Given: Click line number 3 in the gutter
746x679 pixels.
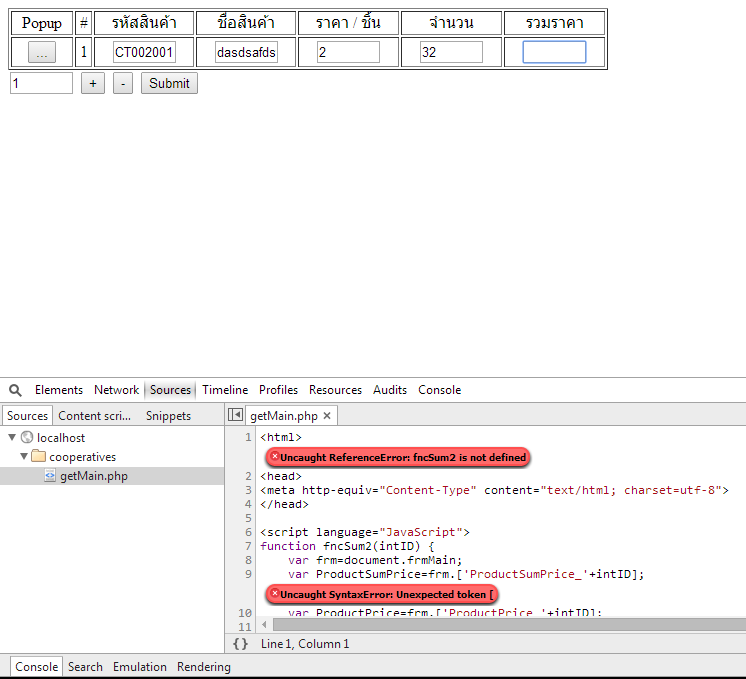Looking at the screenshot, I should pyautogui.click(x=248, y=490).
